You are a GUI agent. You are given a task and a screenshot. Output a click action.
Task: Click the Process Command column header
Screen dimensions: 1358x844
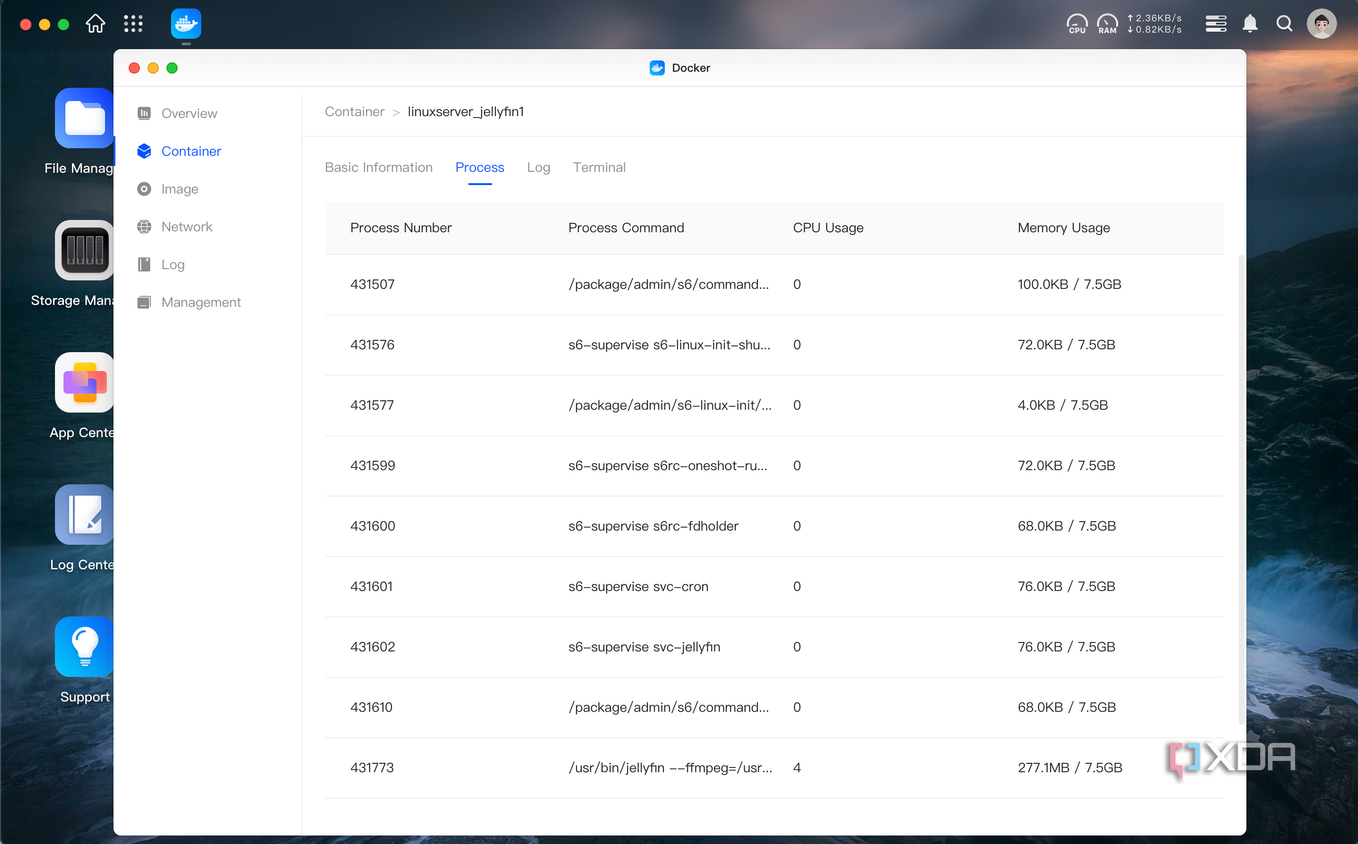(x=626, y=228)
